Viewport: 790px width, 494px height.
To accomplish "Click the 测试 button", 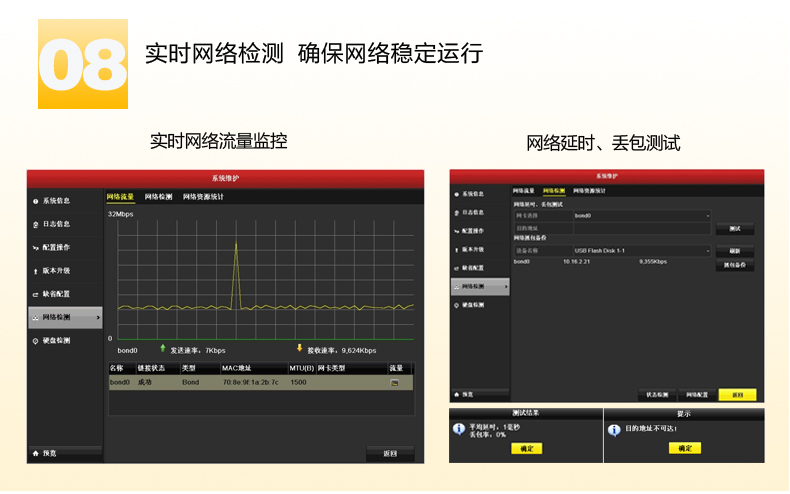I will click(735, 229).
